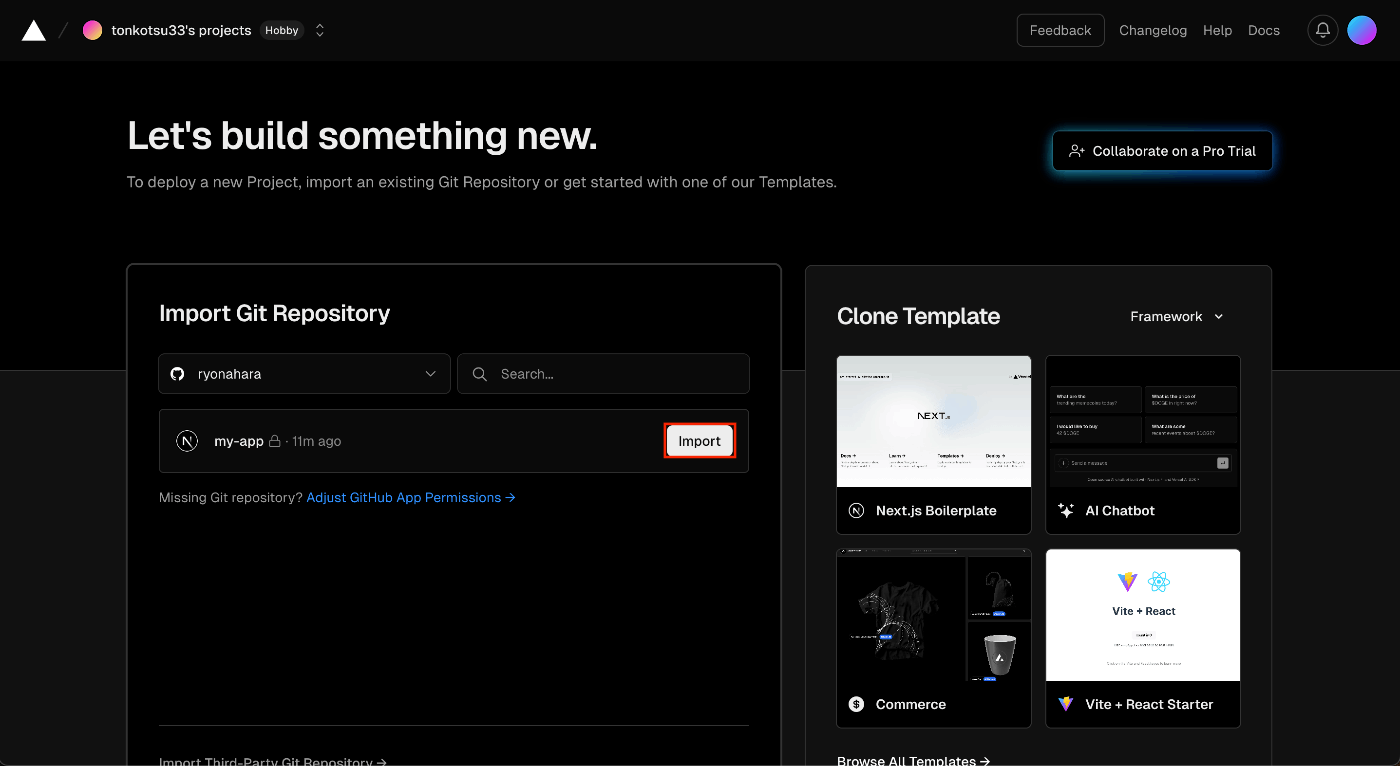This screenshot has height=766, width=1400.
Task: Focus the repository Search field
Action: click(603, 374)
